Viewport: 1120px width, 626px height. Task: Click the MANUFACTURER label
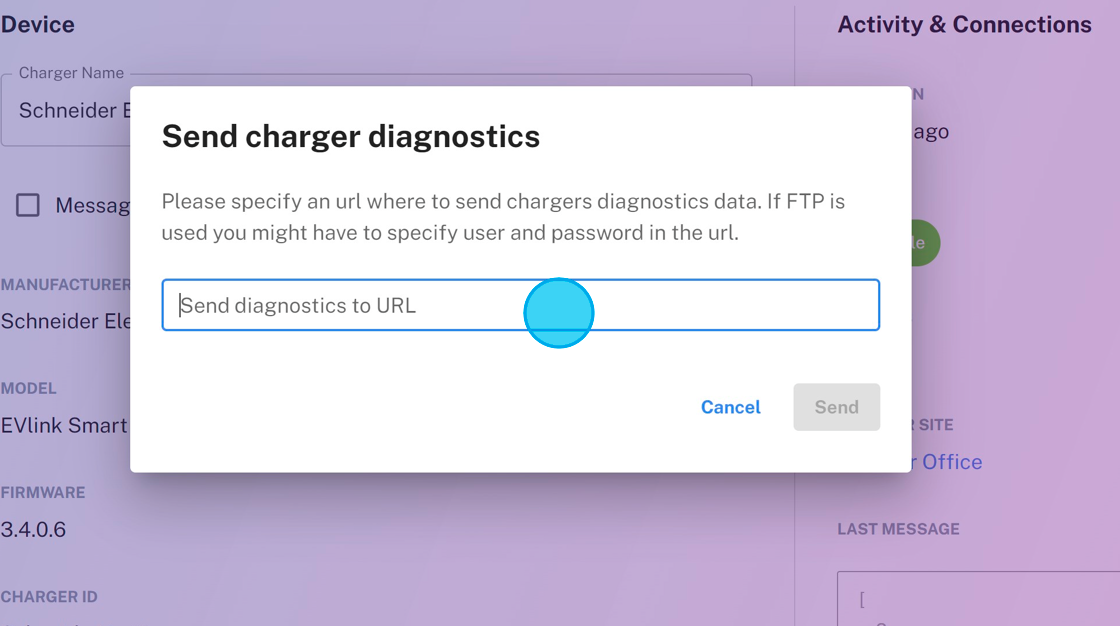[x=65, y=285]
